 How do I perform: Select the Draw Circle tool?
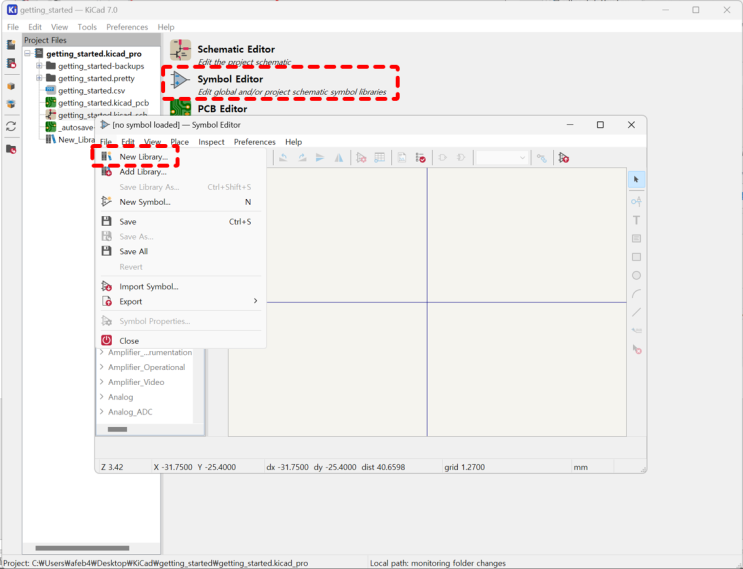(x=636, y=275)
